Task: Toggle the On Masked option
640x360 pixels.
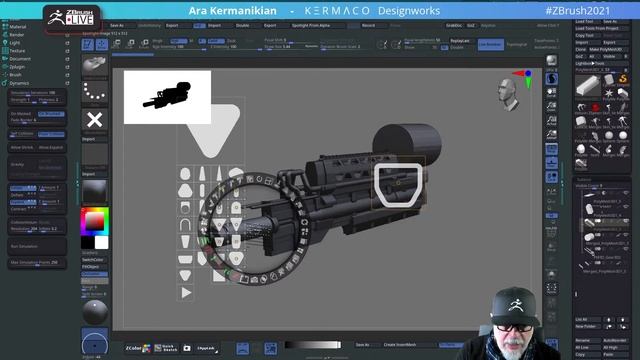Action: 22,114
